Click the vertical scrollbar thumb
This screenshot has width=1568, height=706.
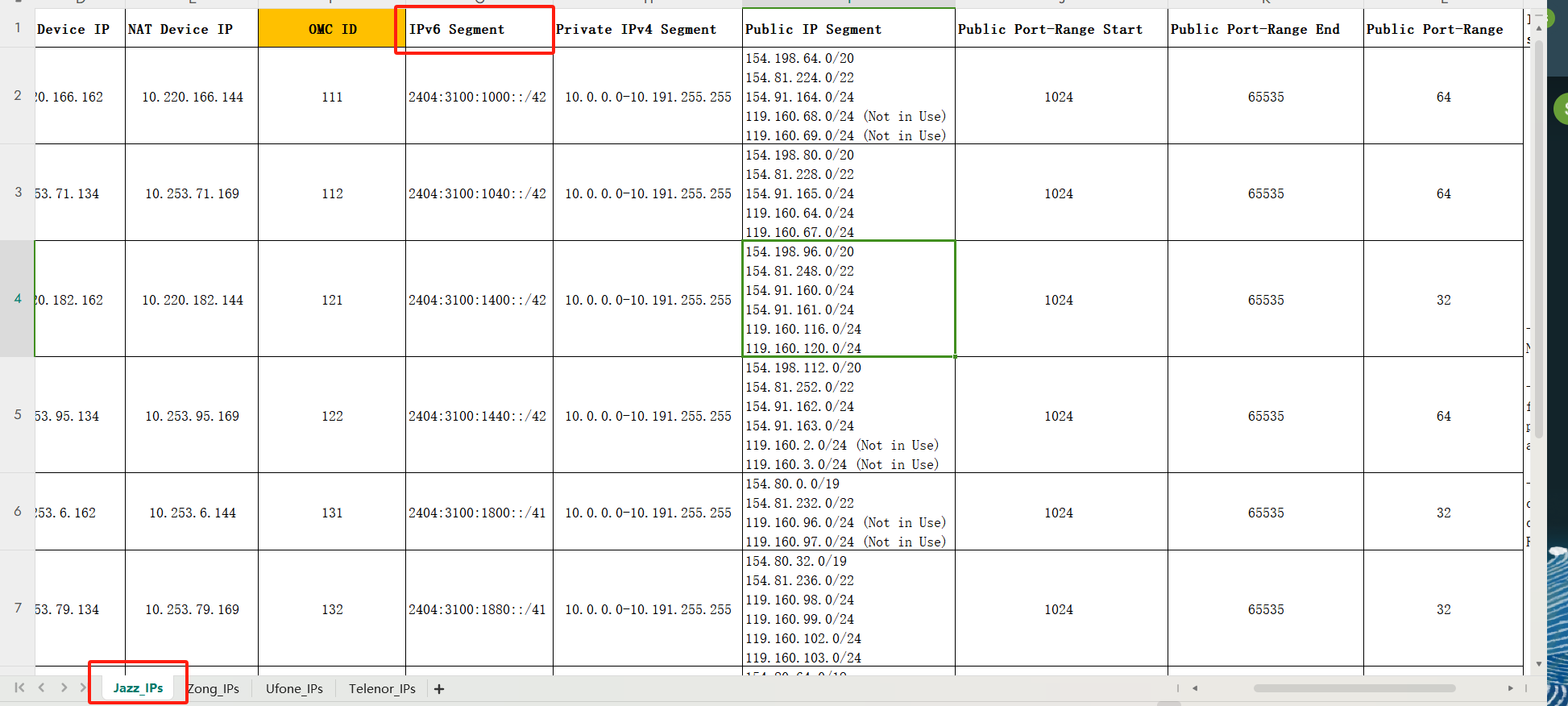click(1538, 242)
